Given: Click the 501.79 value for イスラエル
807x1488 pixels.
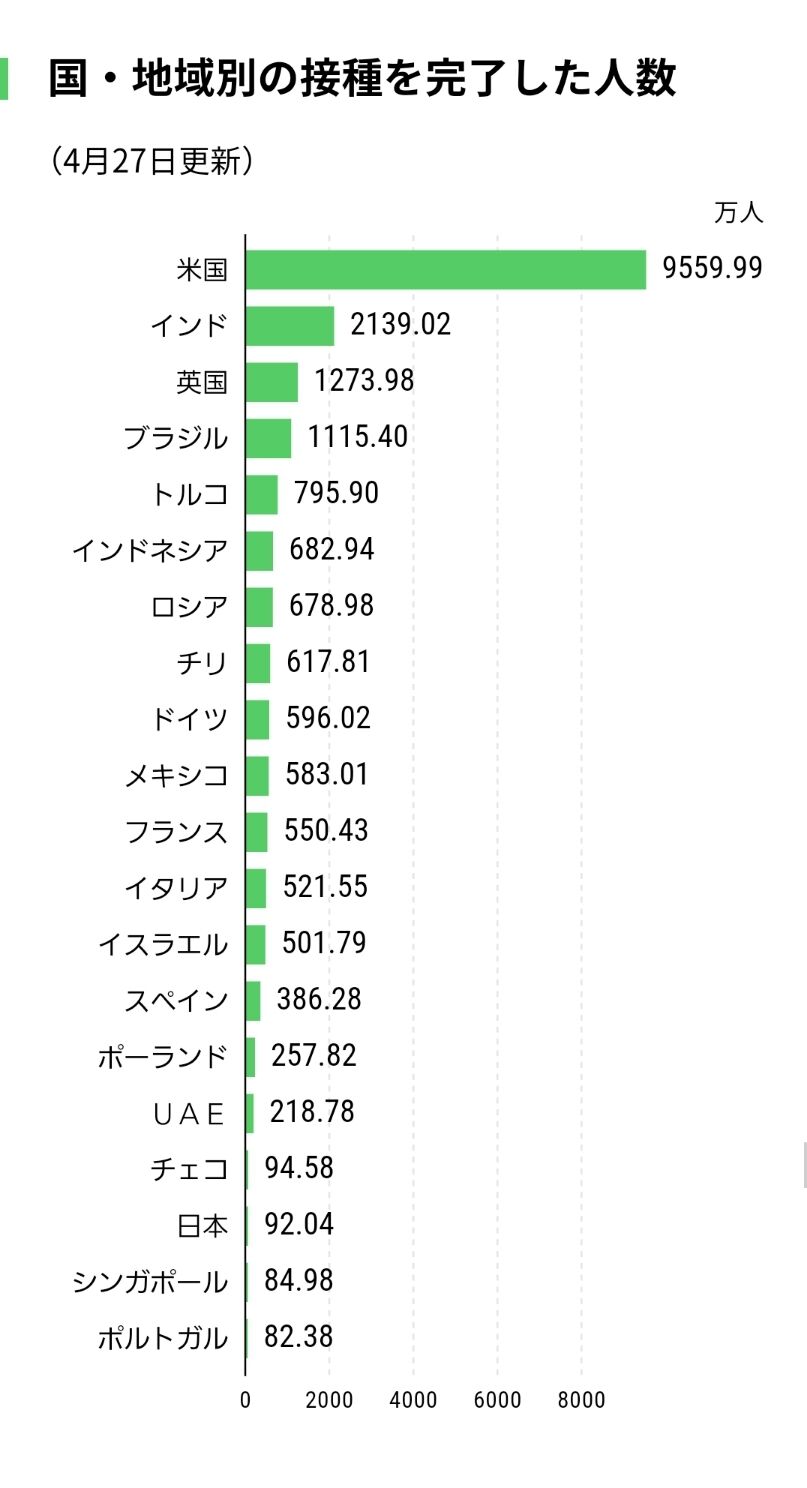Looking at the screenshot, I should click(x=324, y=943).
